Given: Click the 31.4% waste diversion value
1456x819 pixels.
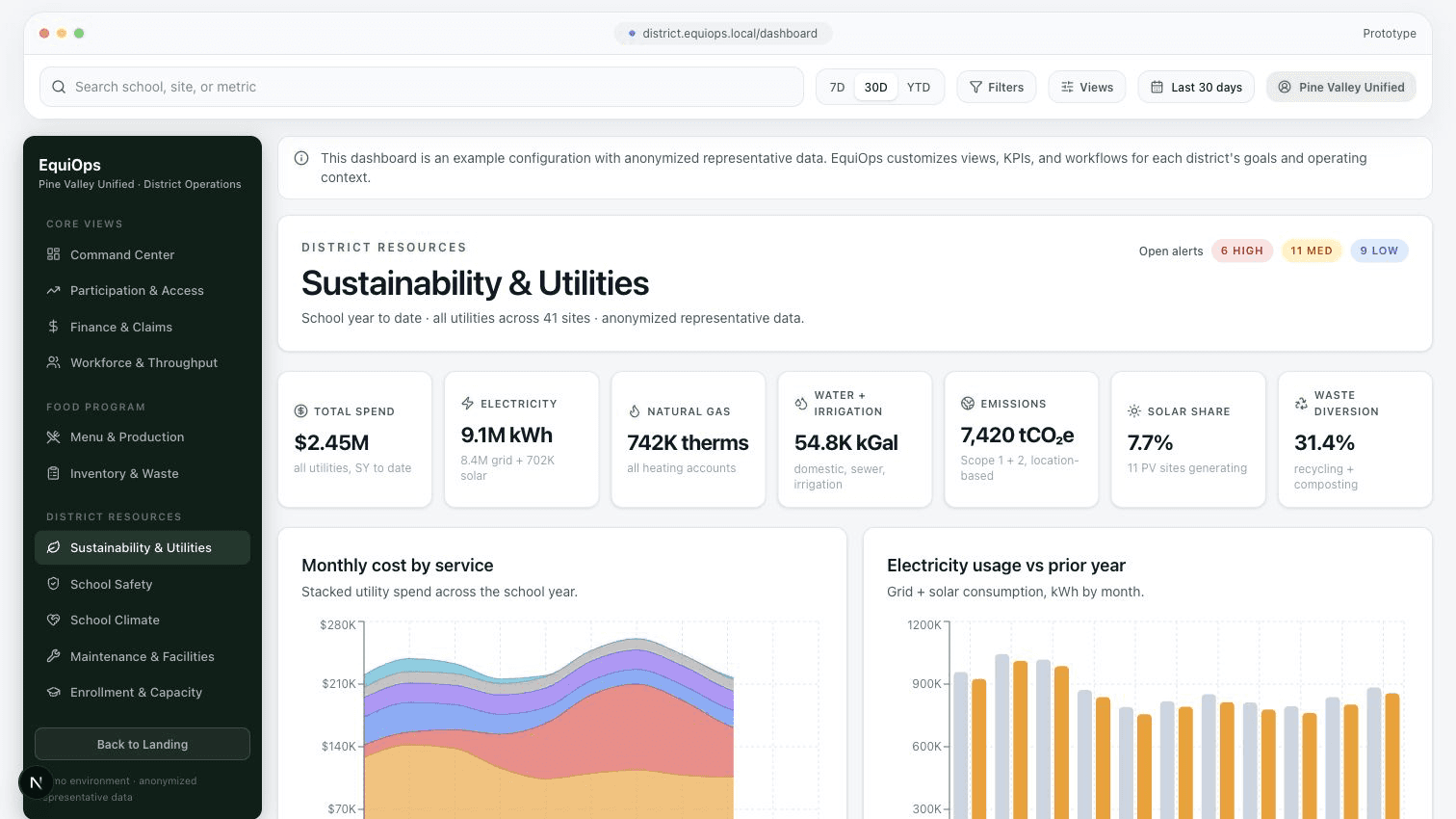Looking at the screenshot, I should click(x=1324, y=443).
